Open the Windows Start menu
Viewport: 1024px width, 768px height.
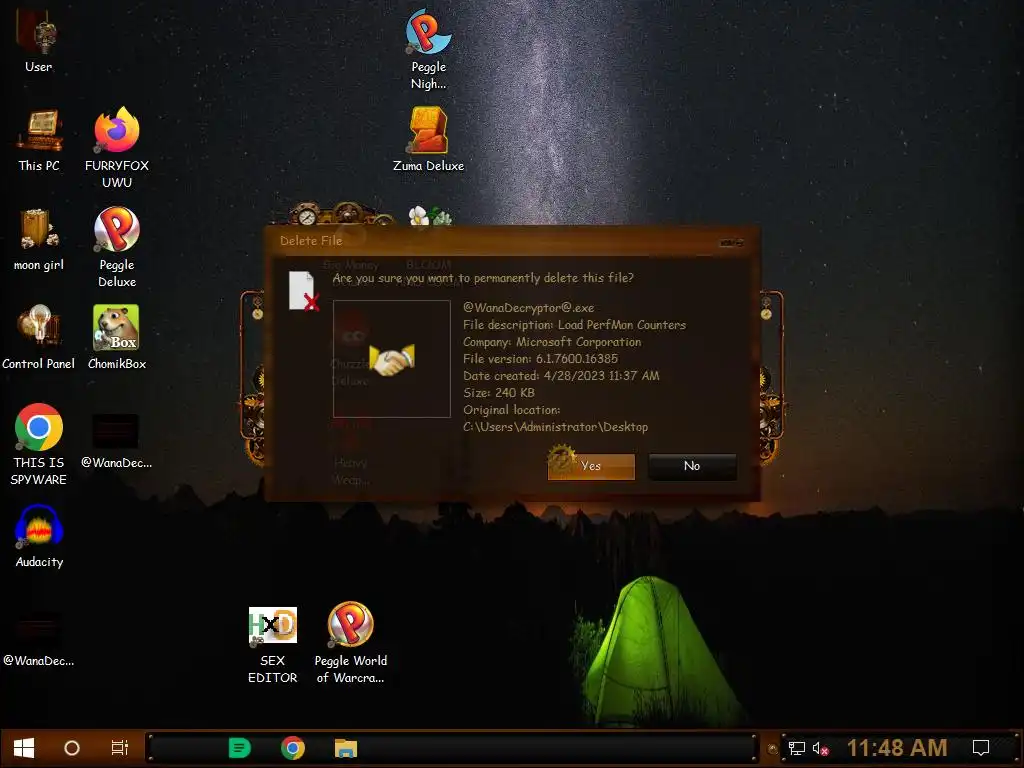pos(24,748)
